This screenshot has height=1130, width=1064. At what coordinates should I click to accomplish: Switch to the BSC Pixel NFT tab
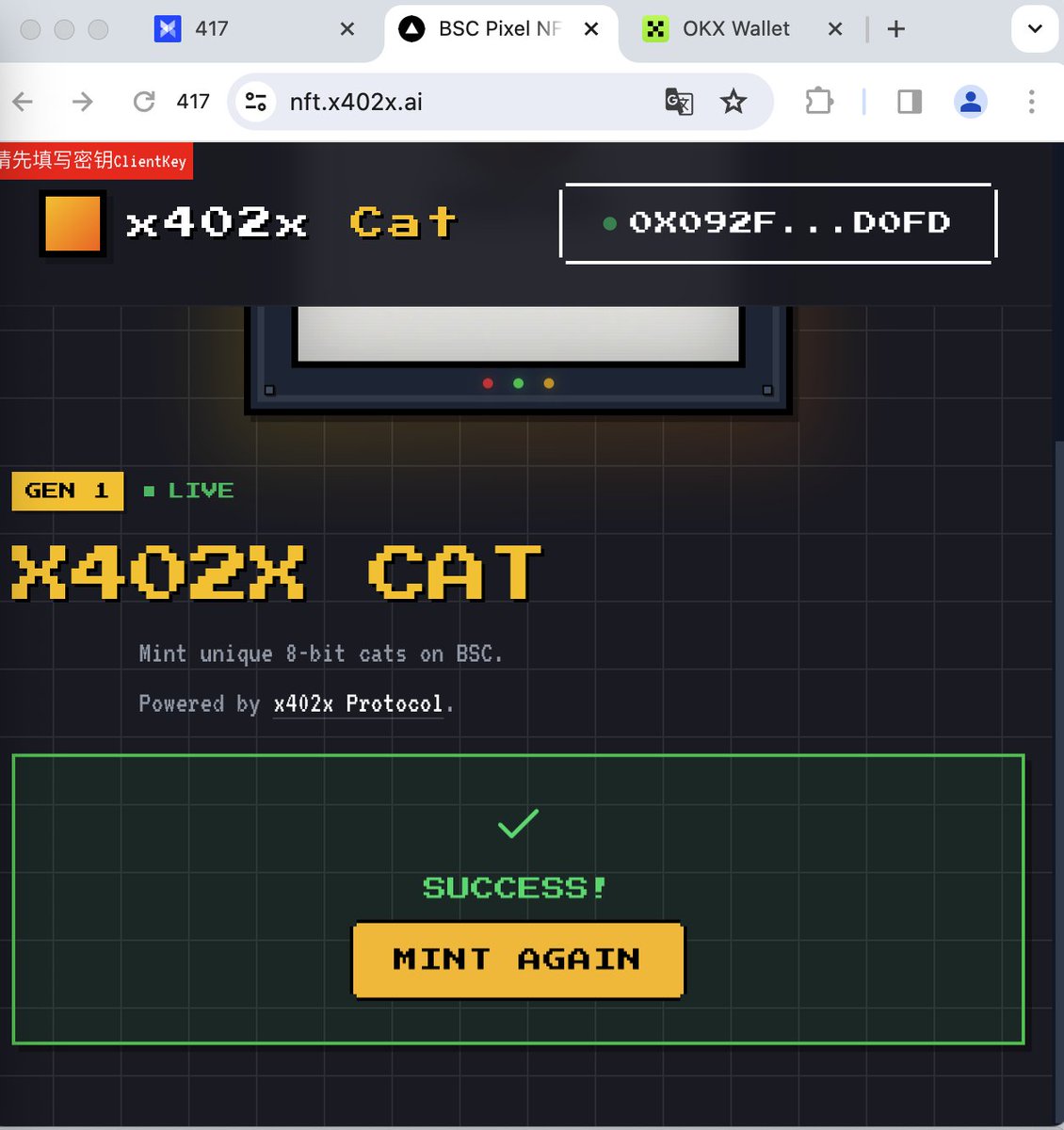point(501,29)
